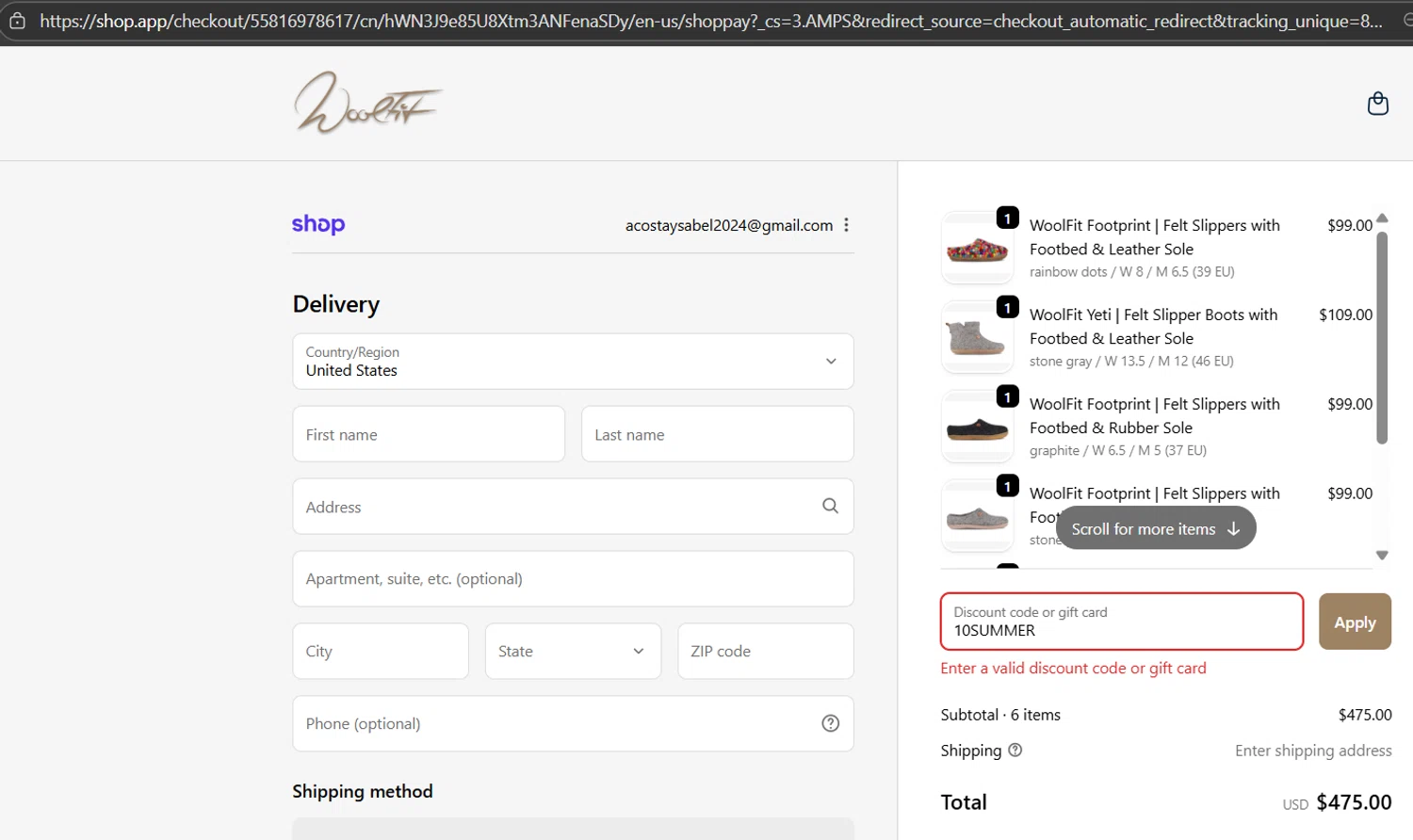Click the 'Enter shipping address' text
This screenshot has height=840, width=1413.
1313,751
